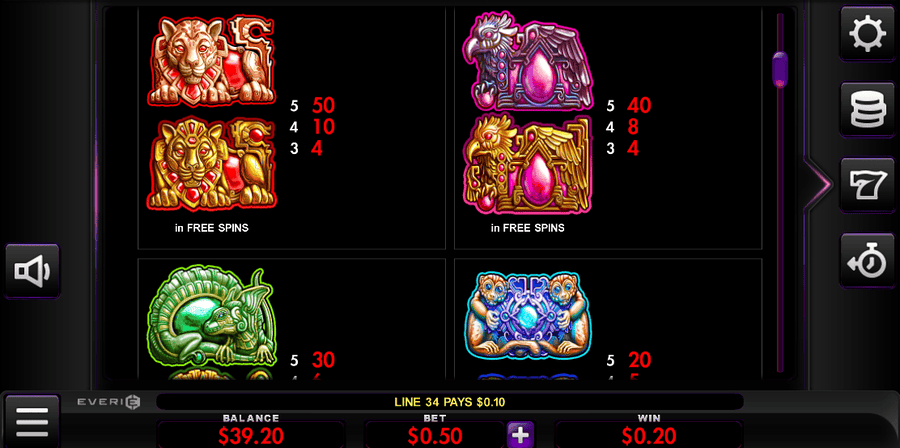Click the purple eagle symbol

527,60
